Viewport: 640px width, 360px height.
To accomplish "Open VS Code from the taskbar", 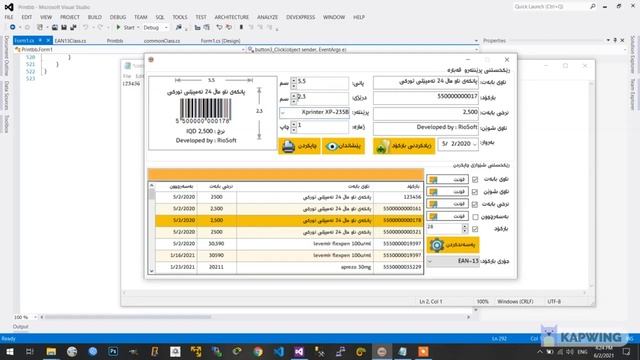I will [278, 351].
